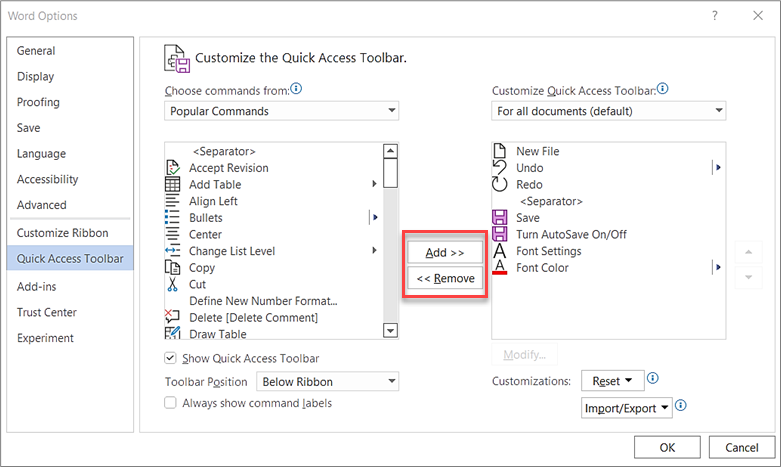The width and height of the screenshot is (781, 467).
Task: Click the Bullets list icon
Action: (172, 218)
